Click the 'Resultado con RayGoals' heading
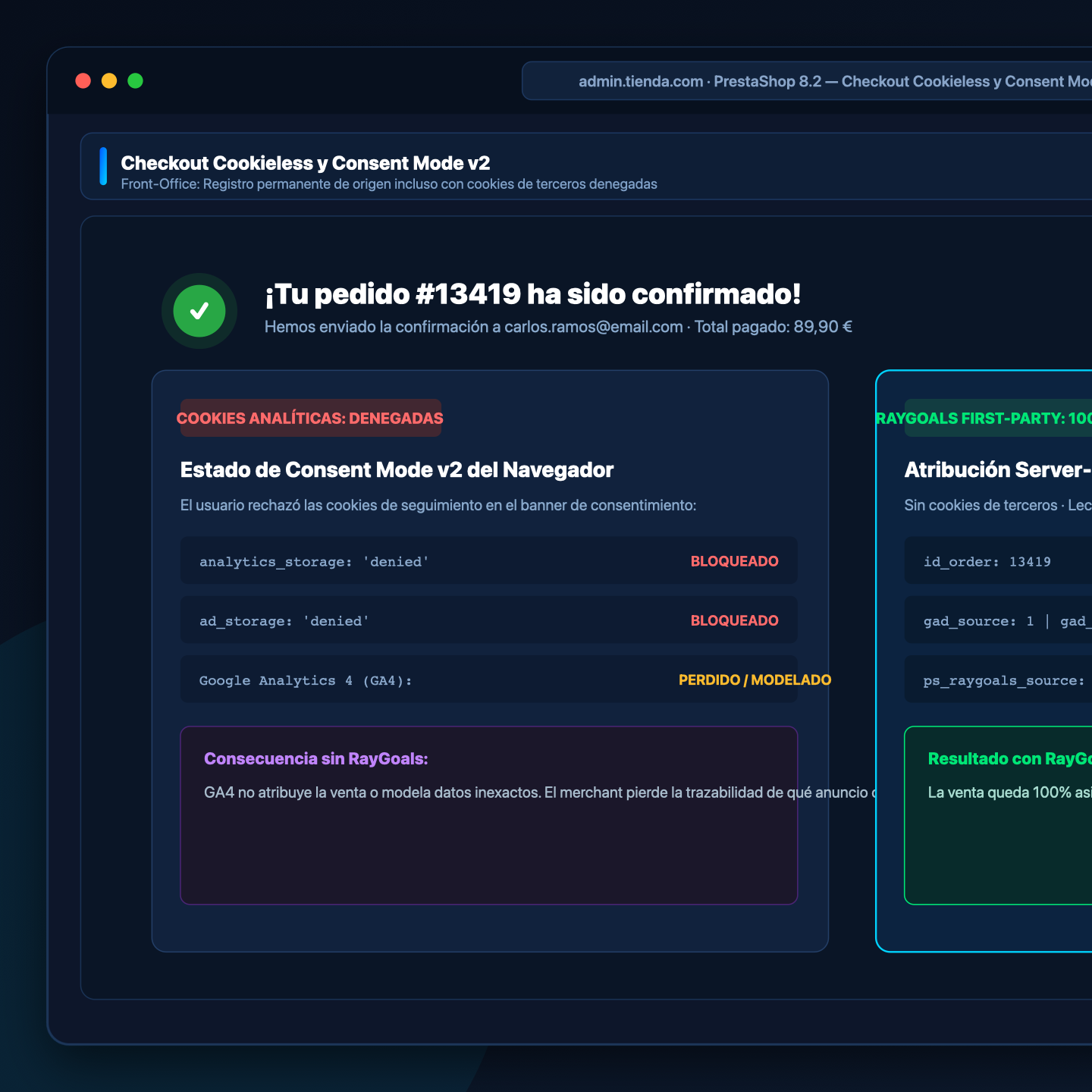Viewport: 1092px width, 1092px height. (1010, 758)
